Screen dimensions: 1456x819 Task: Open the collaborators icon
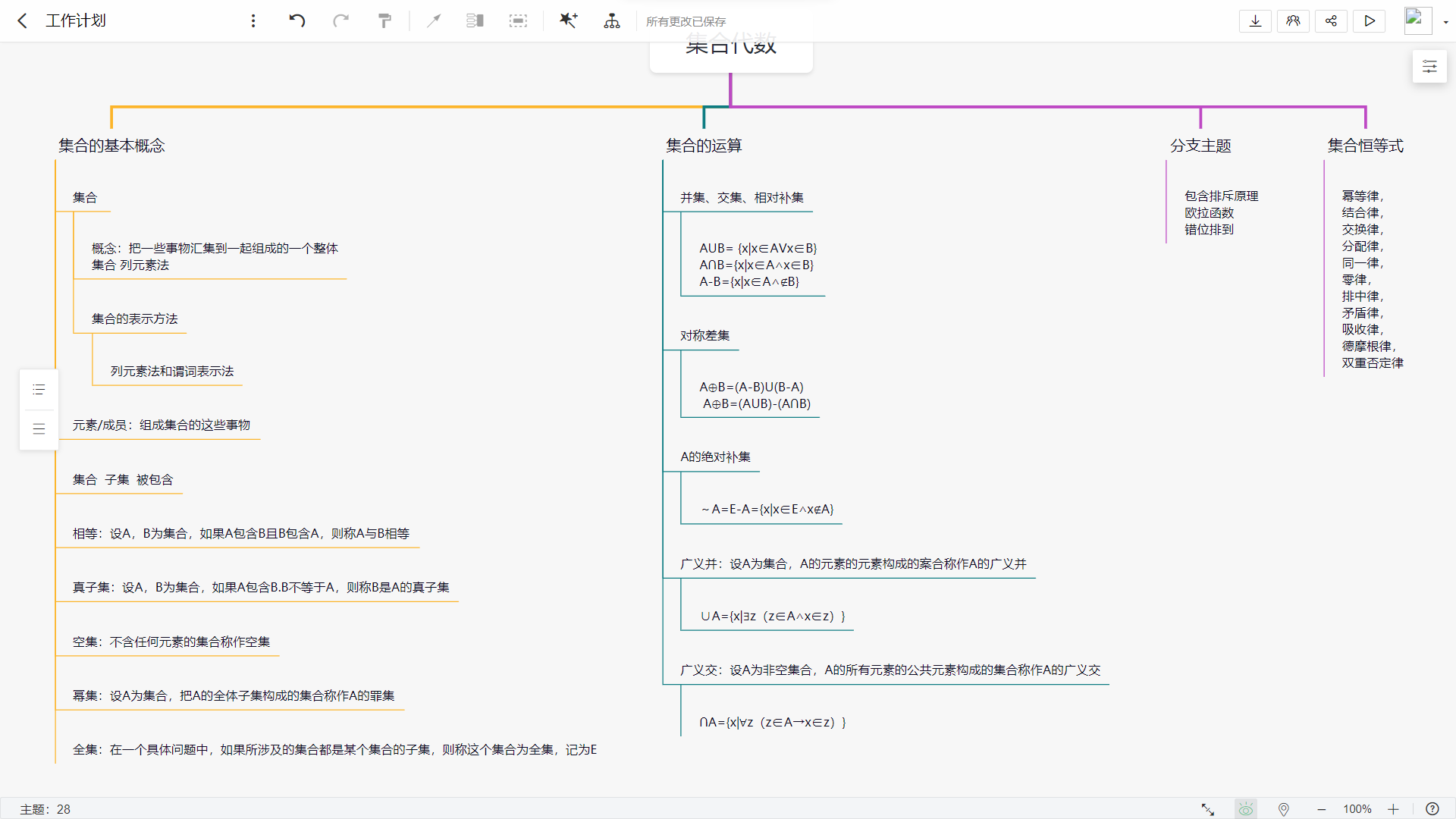tap(1293, 20)
